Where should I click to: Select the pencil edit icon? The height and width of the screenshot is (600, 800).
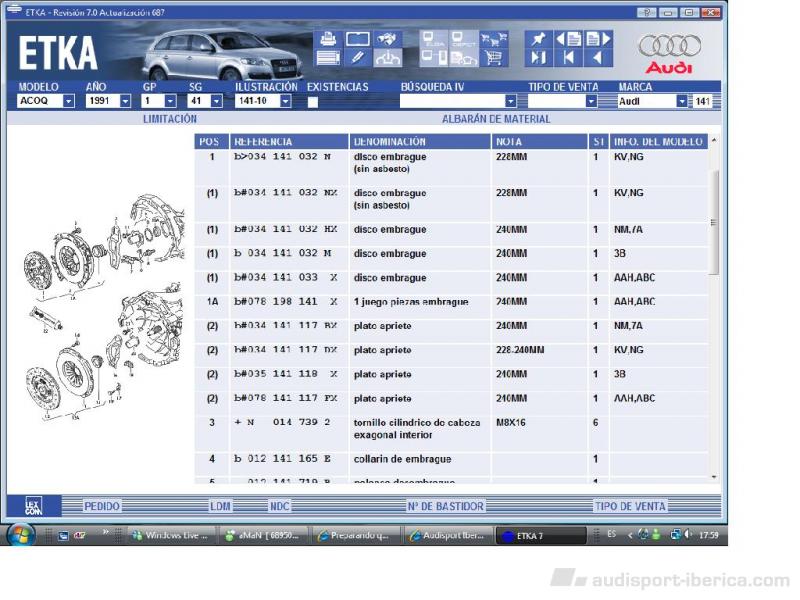point(357,58)
